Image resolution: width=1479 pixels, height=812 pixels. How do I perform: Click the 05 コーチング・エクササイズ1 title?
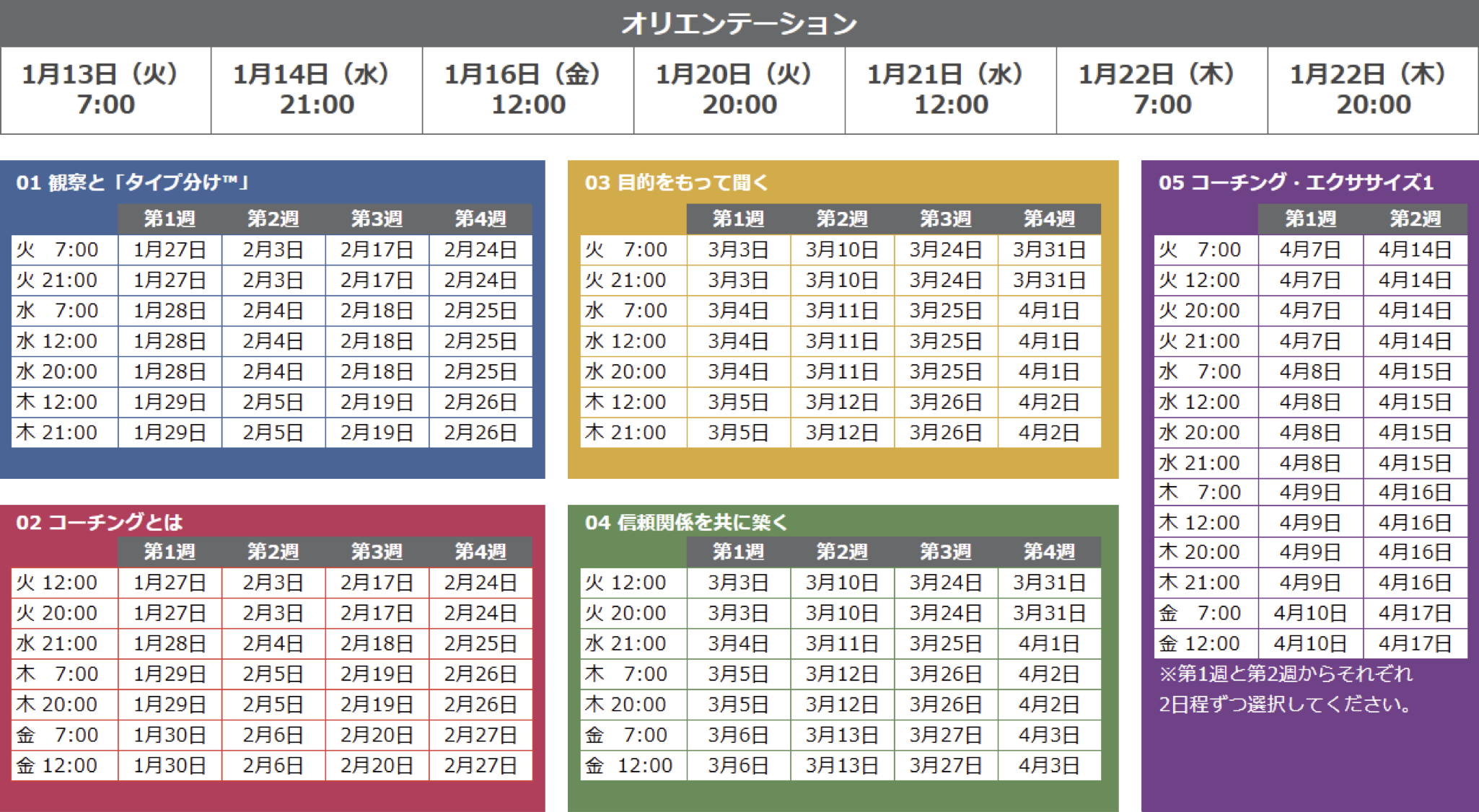1296,182
